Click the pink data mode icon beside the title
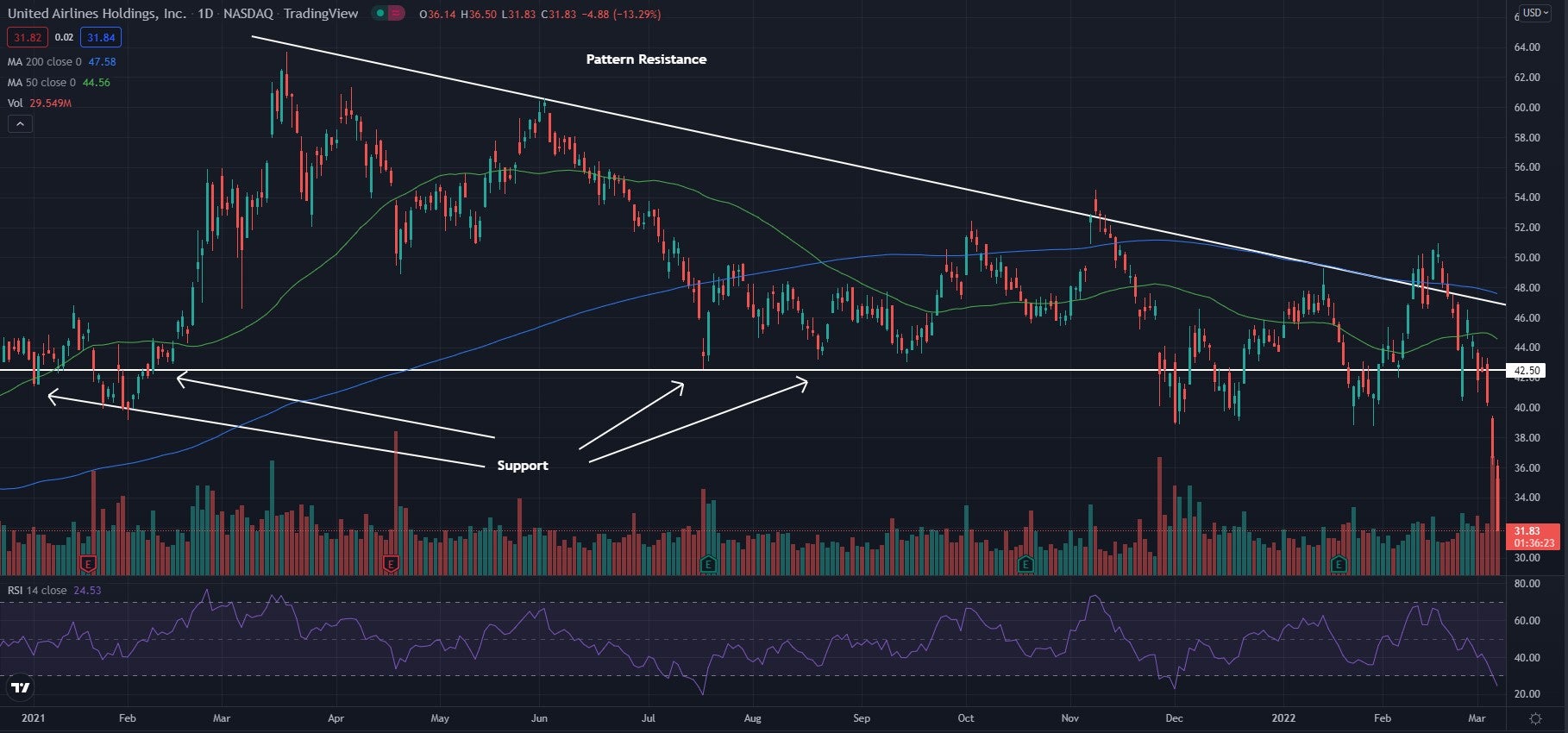 pyautogui.click(x=395, y=14)
